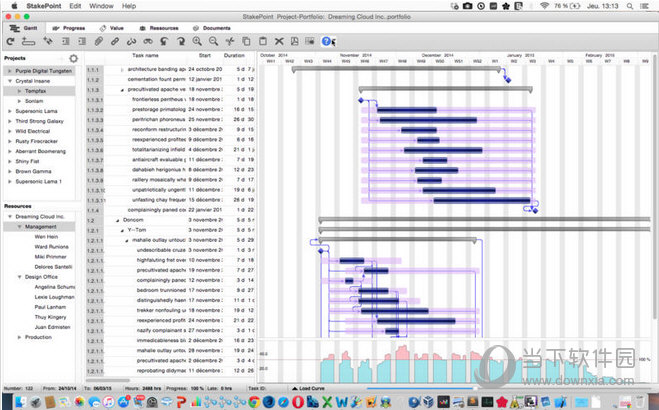Click the horizontal chain link icon
659x410 pixels.
click(x=148, y=41)
